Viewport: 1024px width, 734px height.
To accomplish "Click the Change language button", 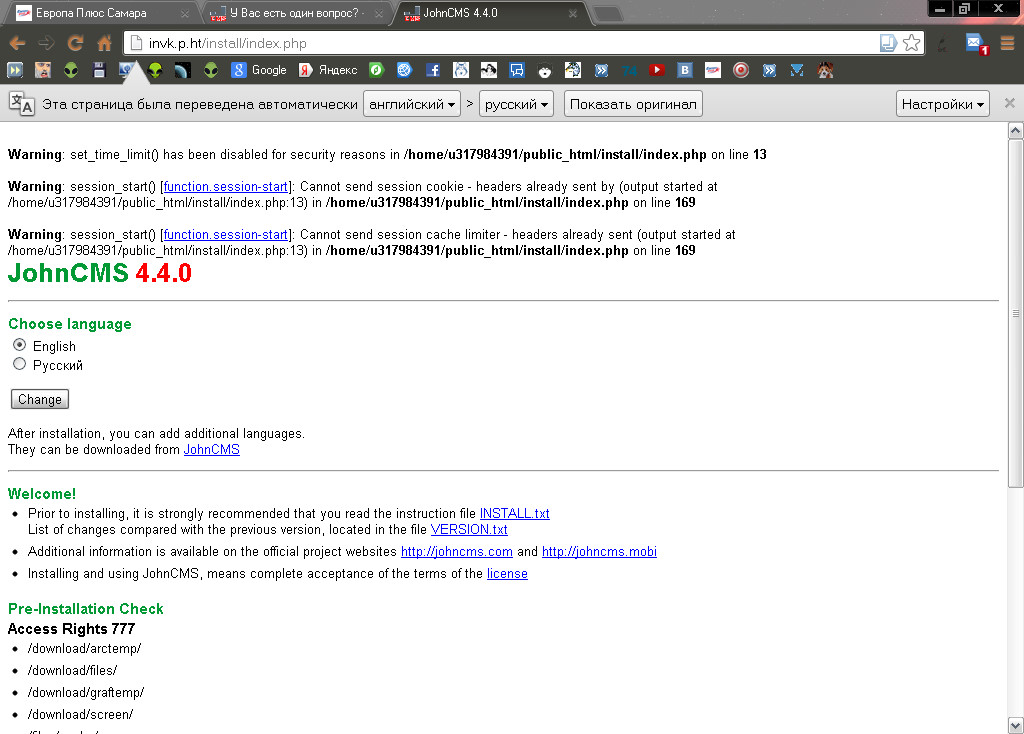I will click(x=40, y=399).
